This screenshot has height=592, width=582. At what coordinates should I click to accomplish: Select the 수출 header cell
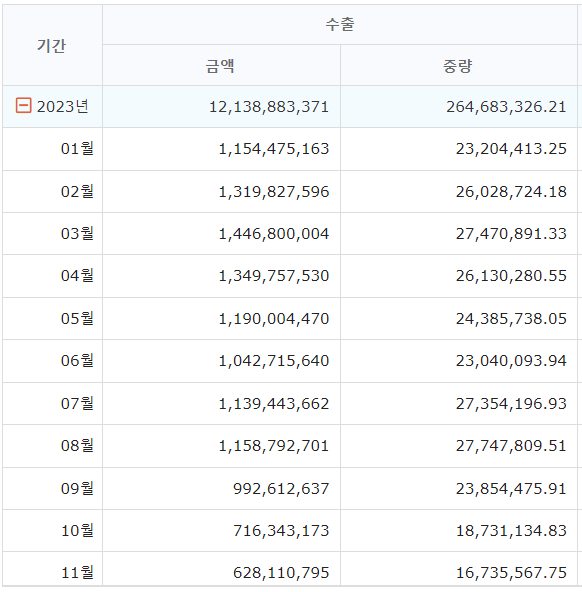click(340, 25)
